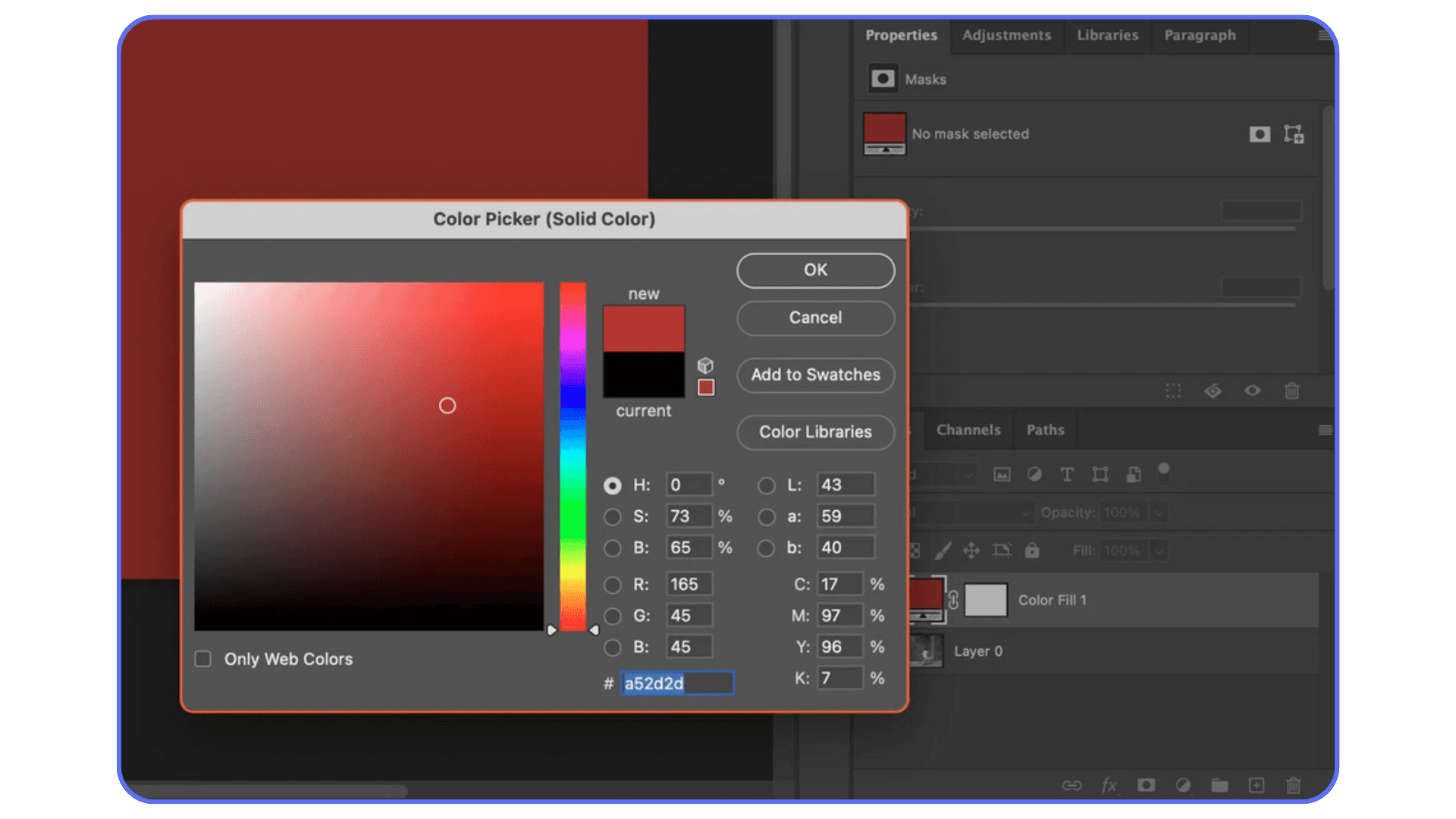Create new fill or adjustment layer icon

coord(1183,786)
